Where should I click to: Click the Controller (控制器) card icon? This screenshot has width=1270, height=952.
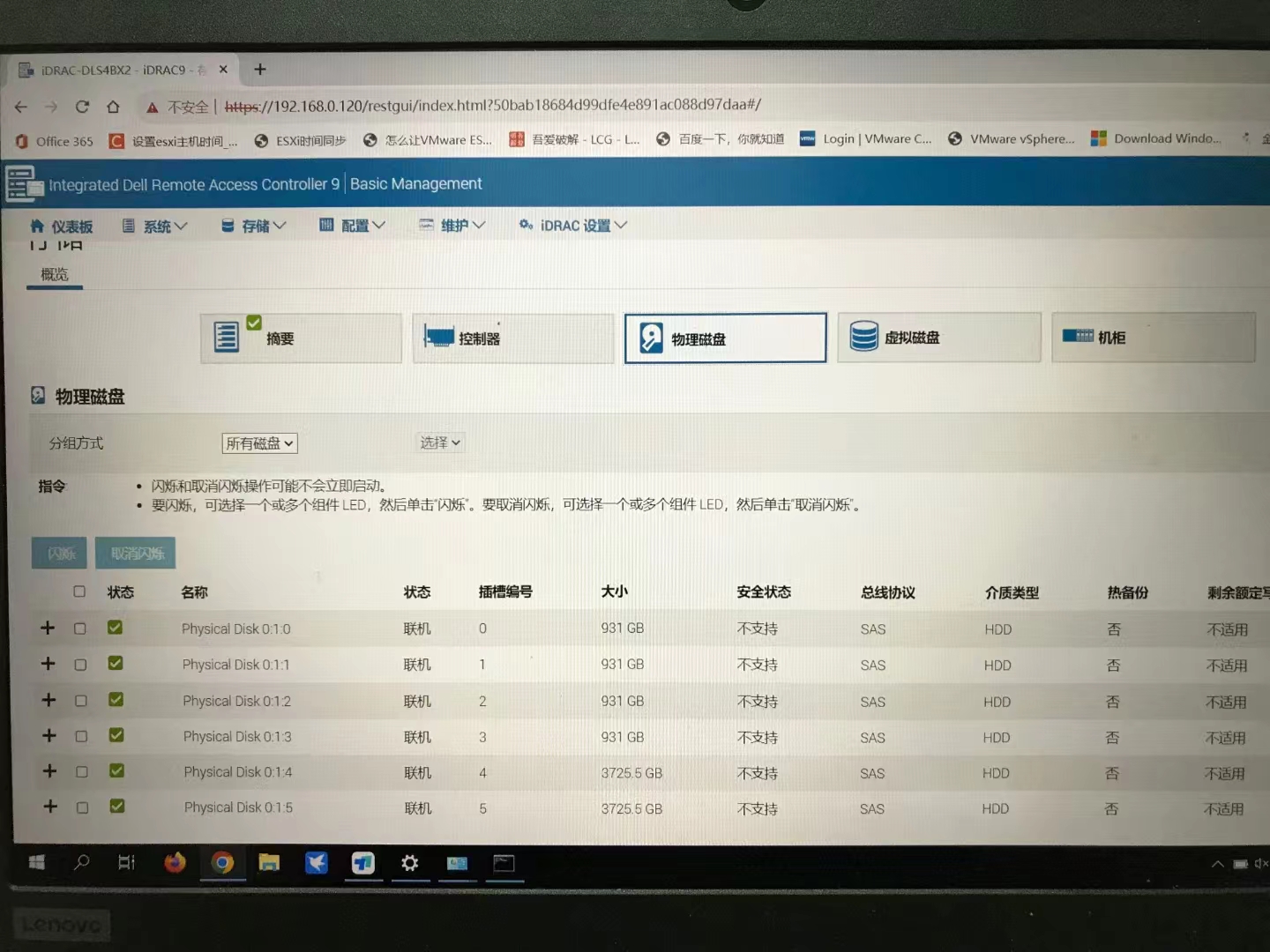(x=438, y=337)
